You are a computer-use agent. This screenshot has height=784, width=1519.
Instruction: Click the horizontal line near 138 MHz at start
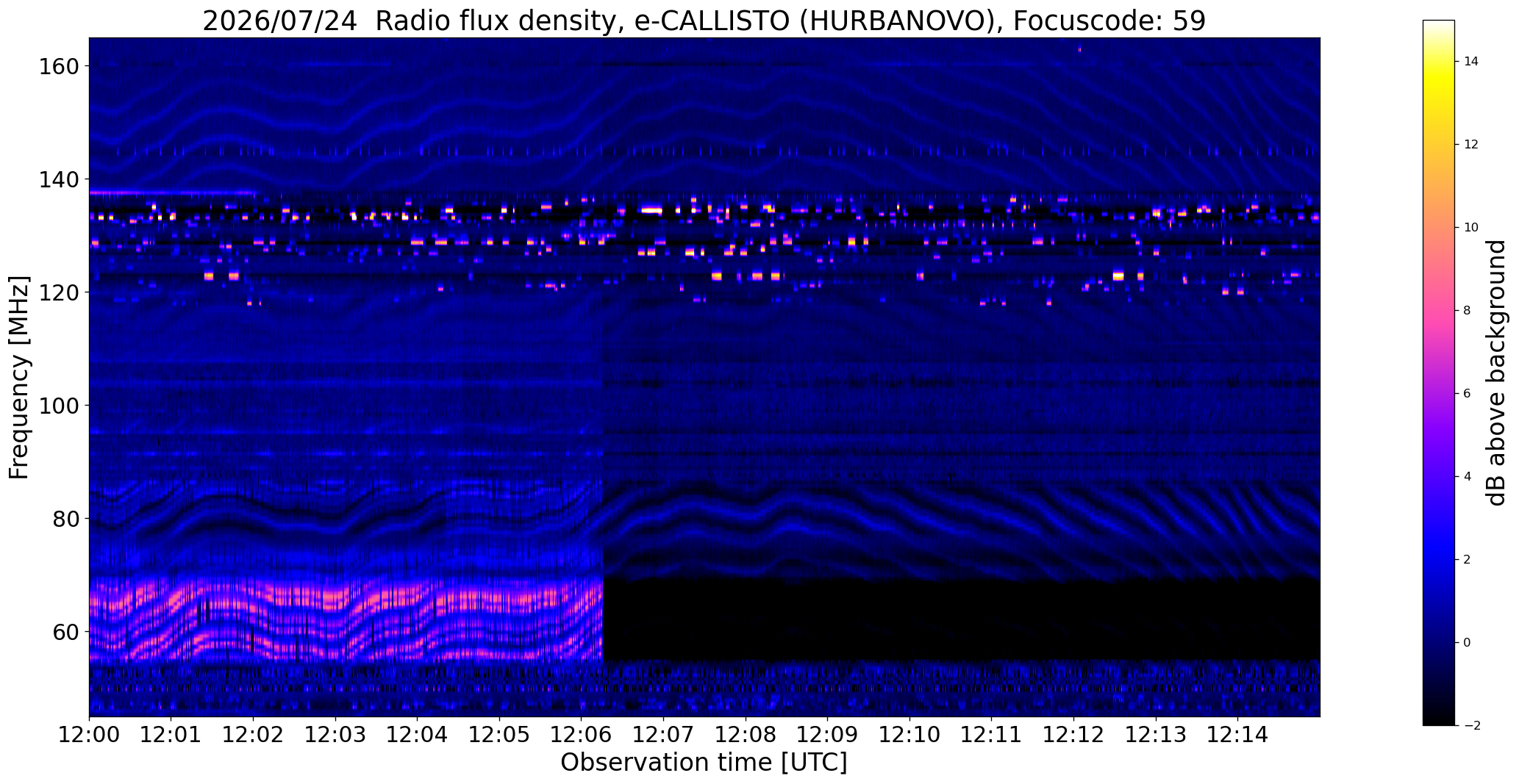point(172,193)
